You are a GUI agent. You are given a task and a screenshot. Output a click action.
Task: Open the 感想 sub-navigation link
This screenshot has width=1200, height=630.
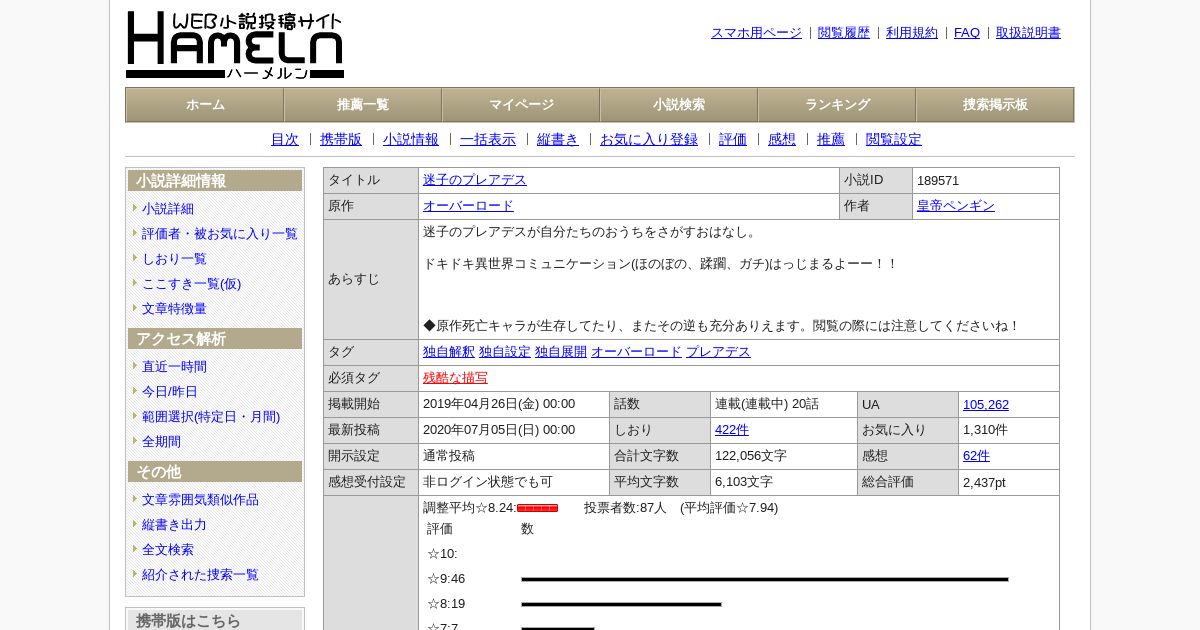click(782, 140)
